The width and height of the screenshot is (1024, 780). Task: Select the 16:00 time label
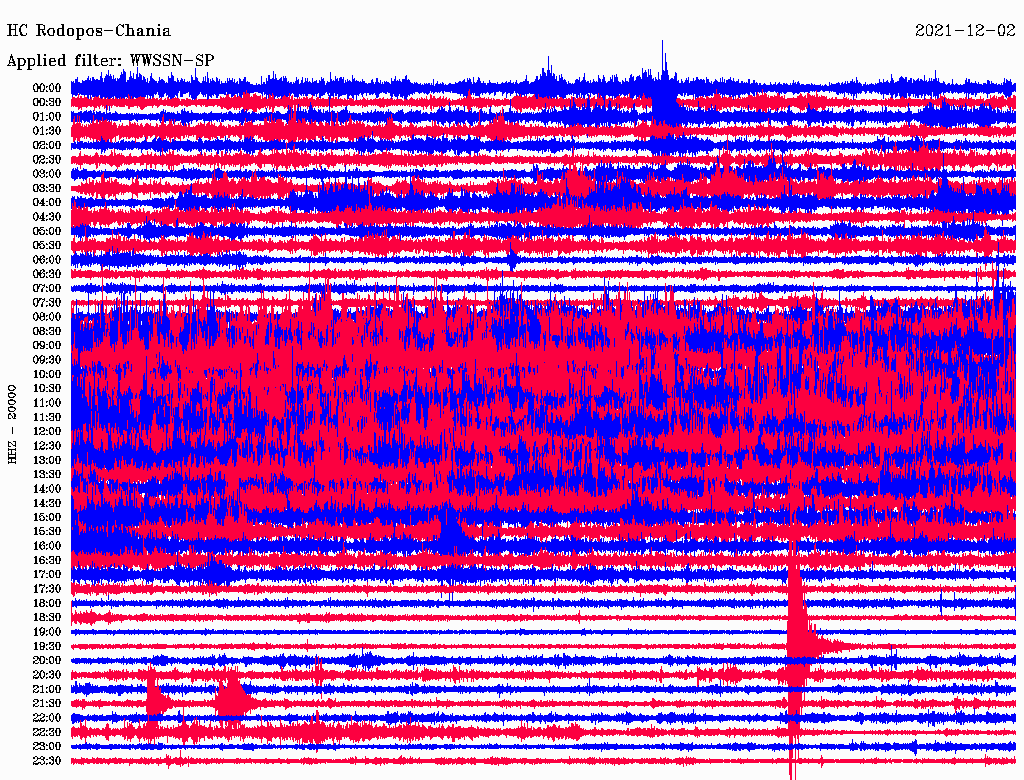click(x=46, y=546)
